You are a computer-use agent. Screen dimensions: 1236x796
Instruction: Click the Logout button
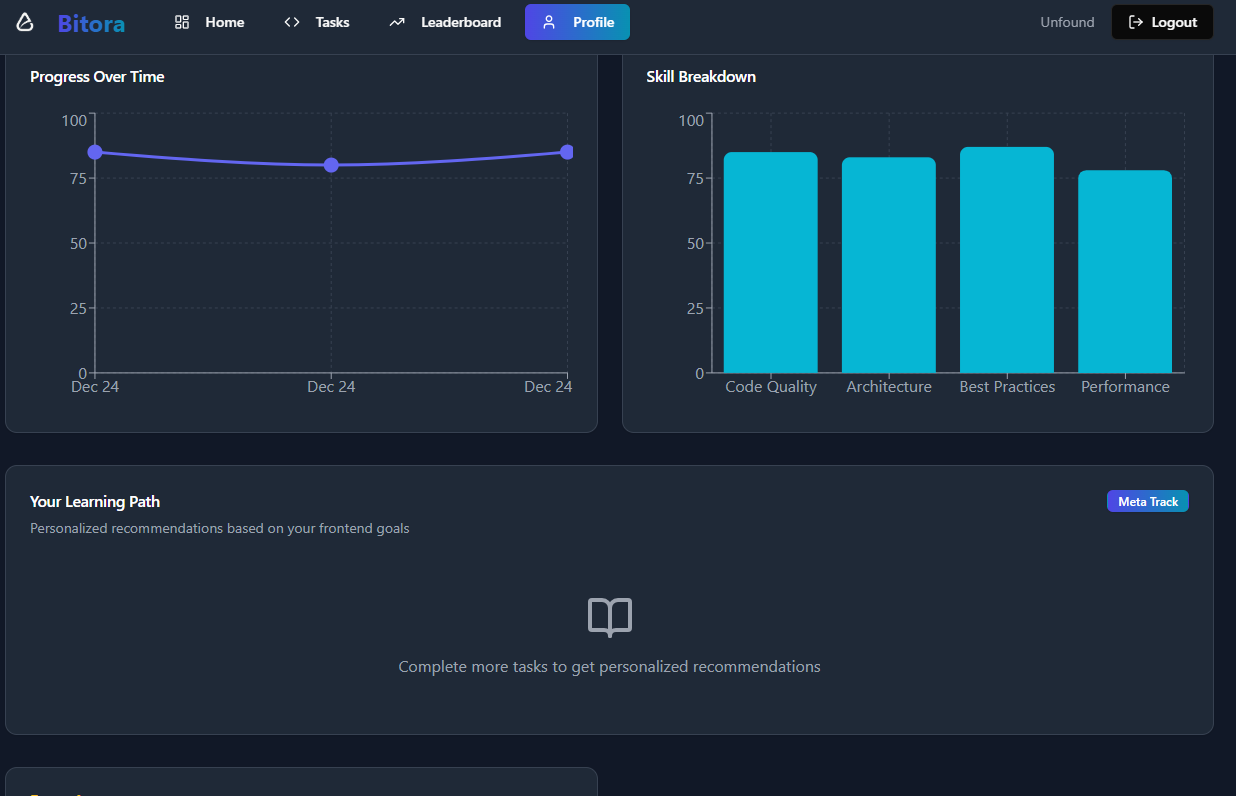click(x=1162, y=21)
